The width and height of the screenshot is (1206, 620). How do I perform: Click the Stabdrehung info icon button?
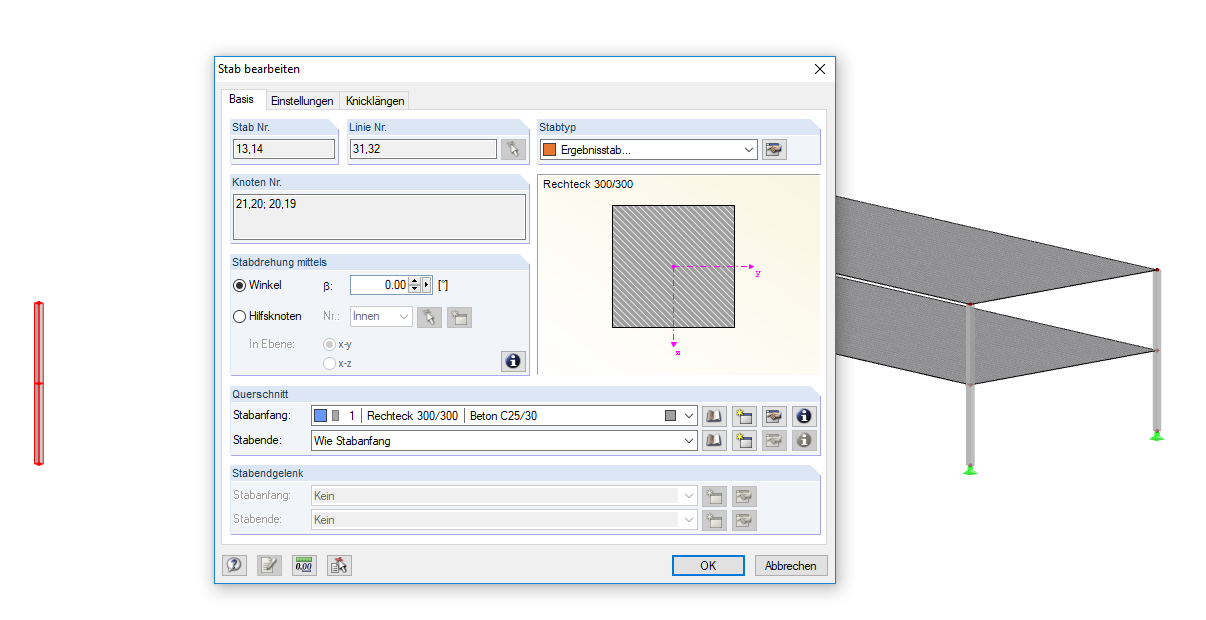[513, 361]
